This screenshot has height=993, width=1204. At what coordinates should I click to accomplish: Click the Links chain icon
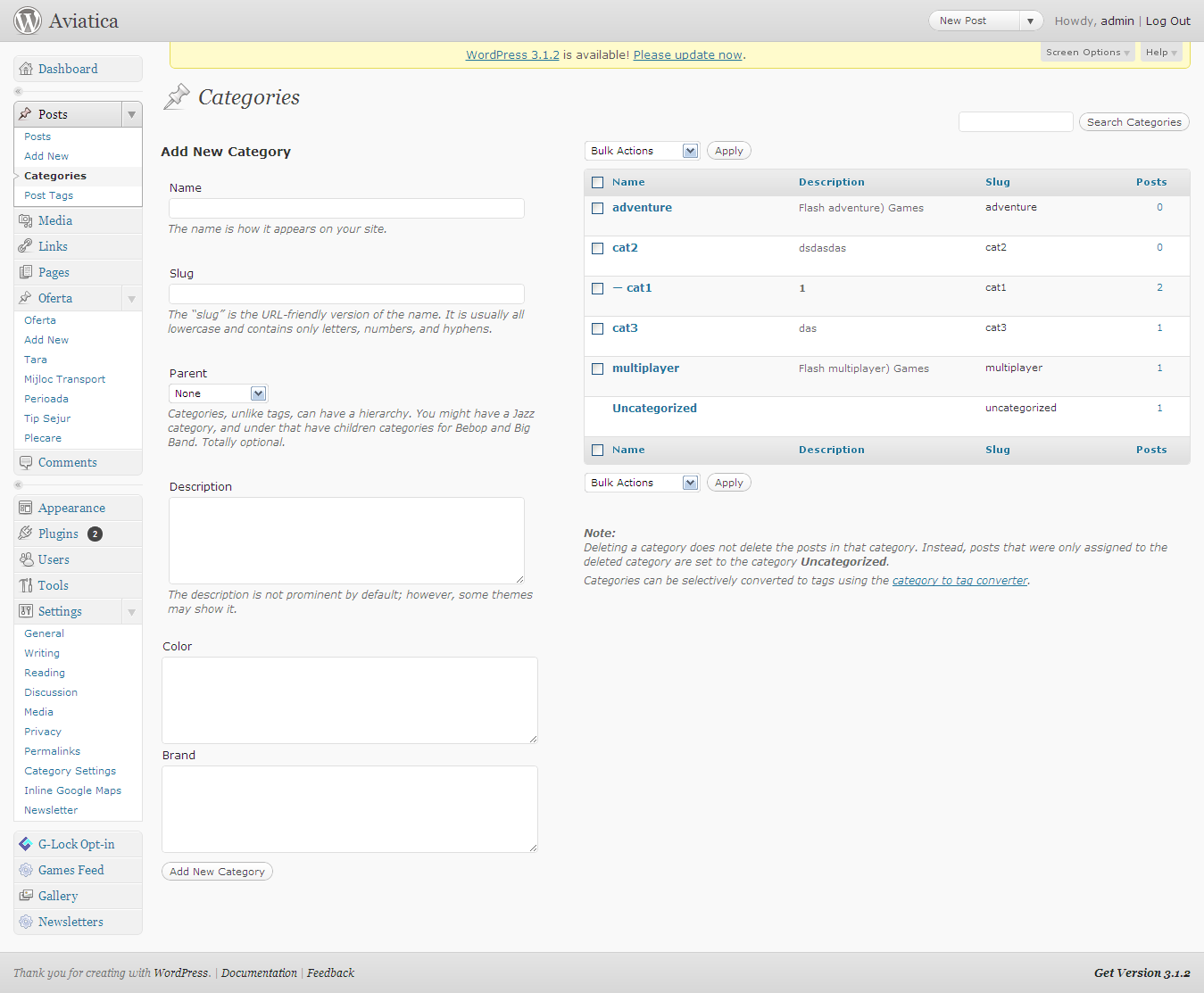26,246
